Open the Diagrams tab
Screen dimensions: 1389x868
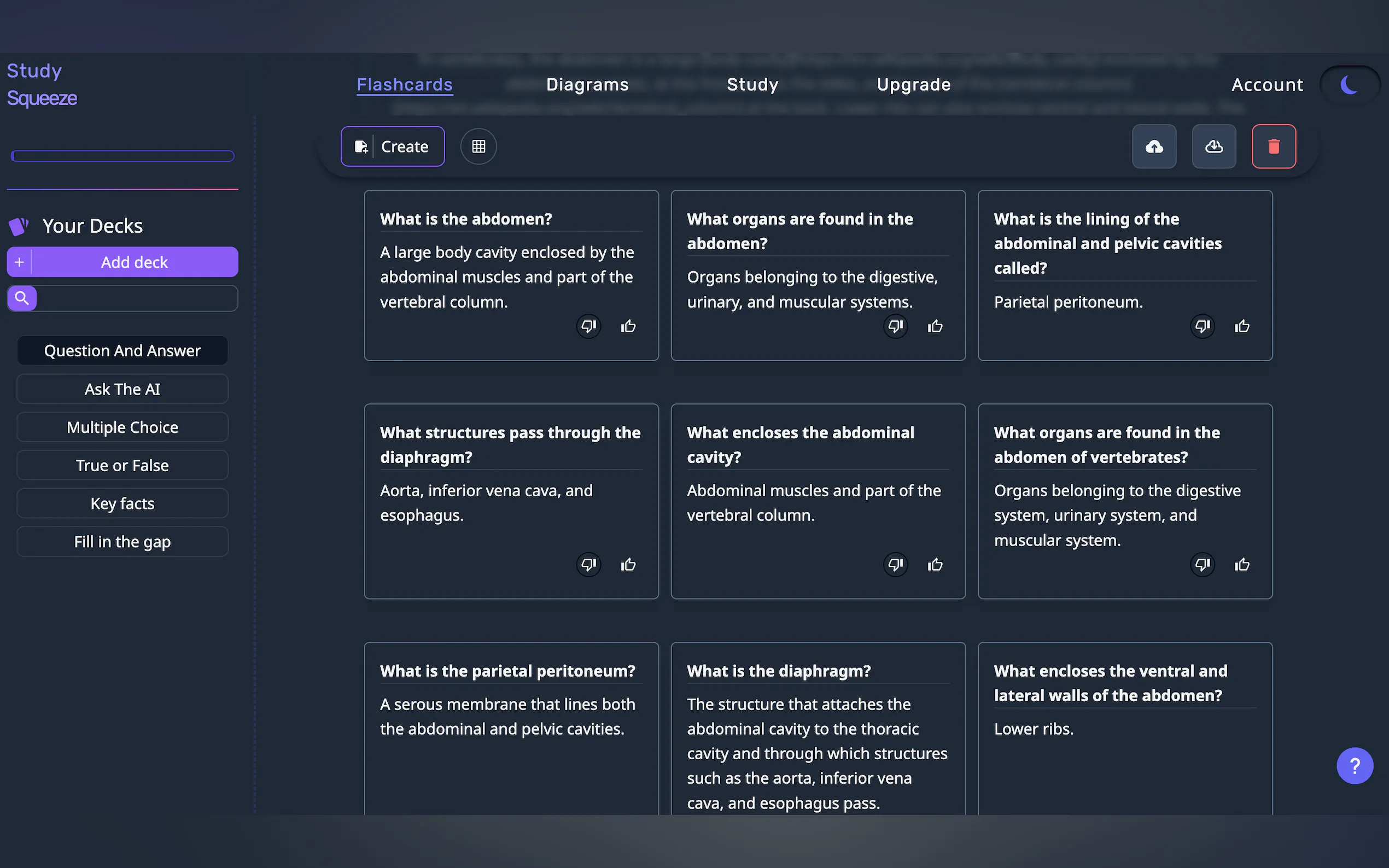tap(587, 84)
